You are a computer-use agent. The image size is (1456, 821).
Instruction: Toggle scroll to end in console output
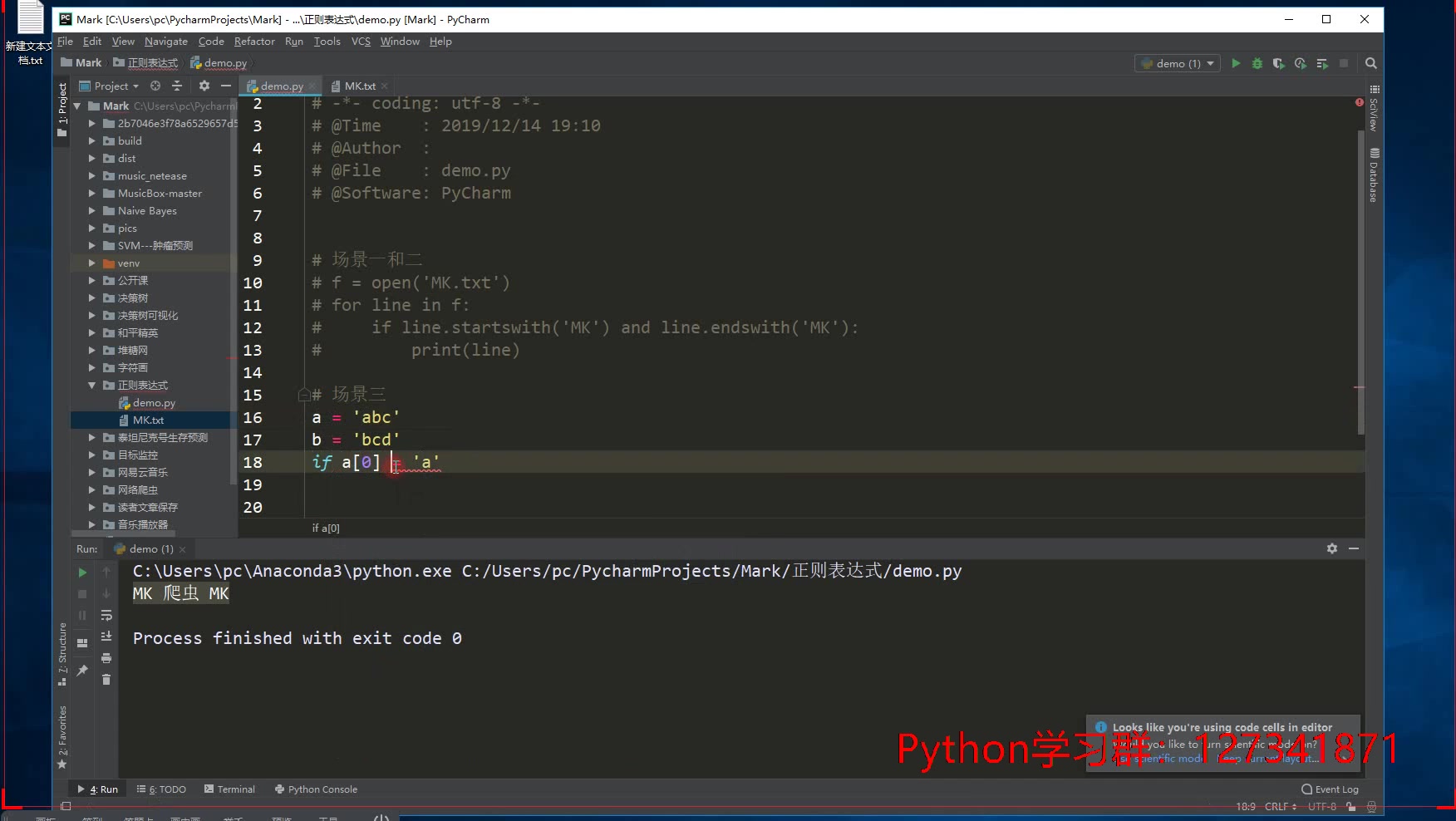click(x=106, y=636)
